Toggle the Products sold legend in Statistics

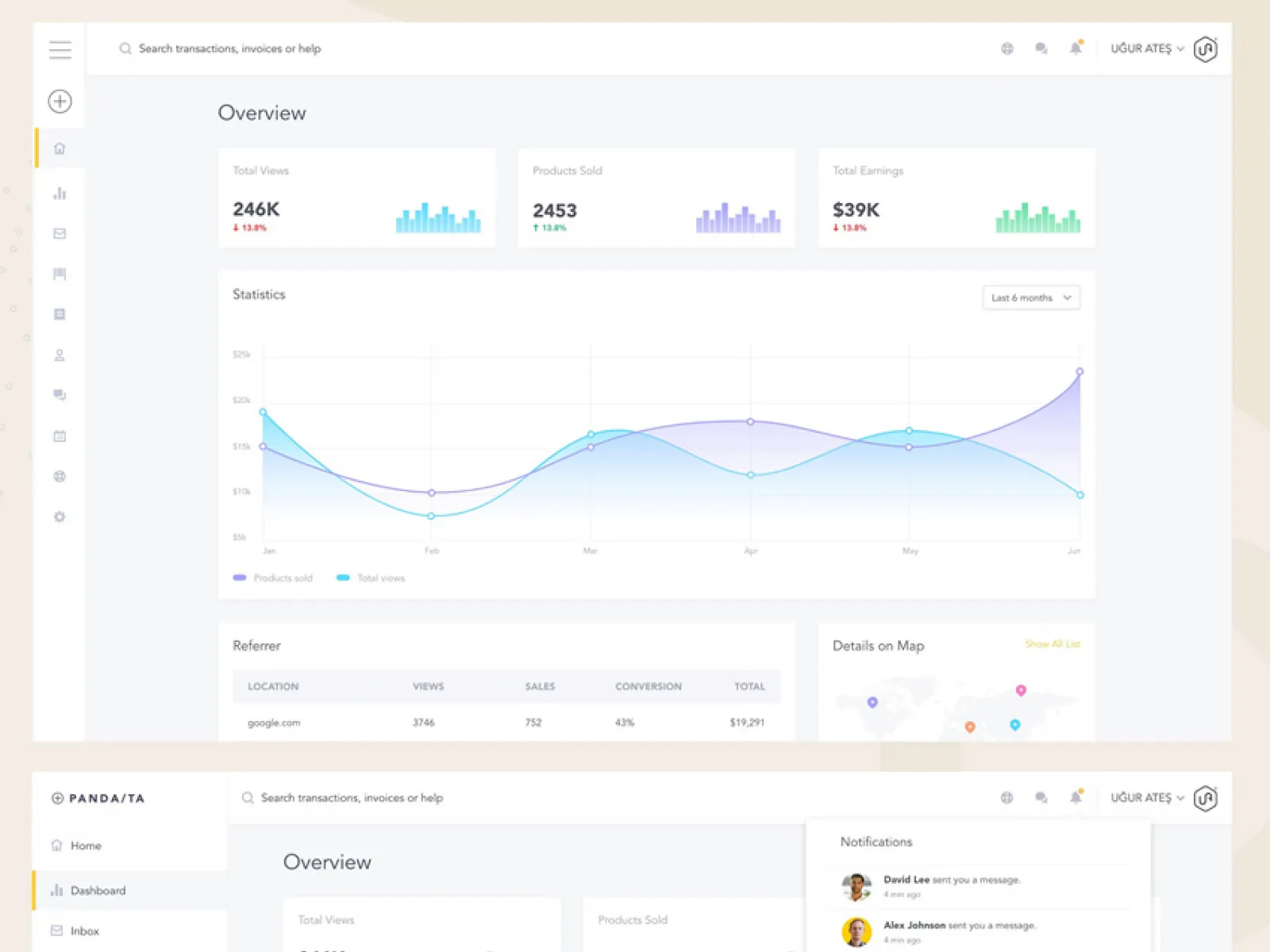pyautogui.click(x=272, y=578)
